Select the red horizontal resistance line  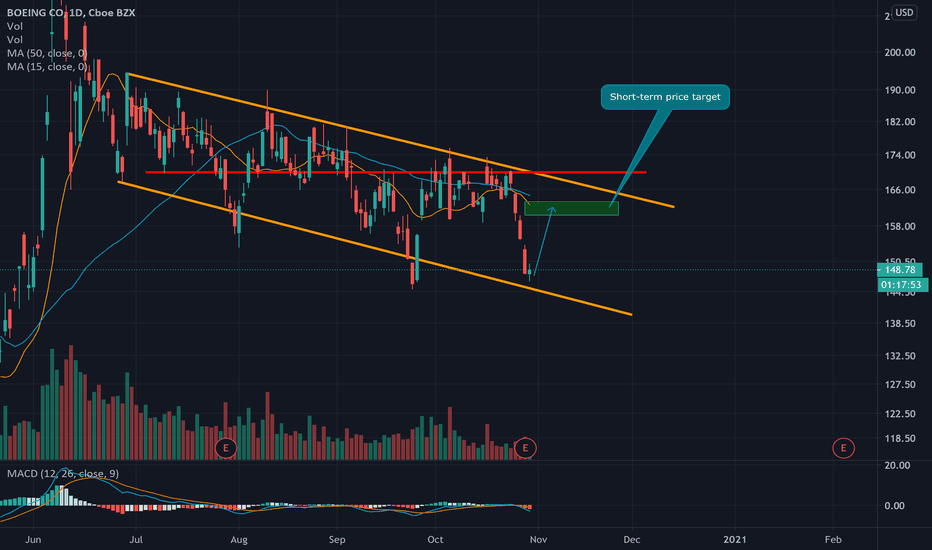396,172
